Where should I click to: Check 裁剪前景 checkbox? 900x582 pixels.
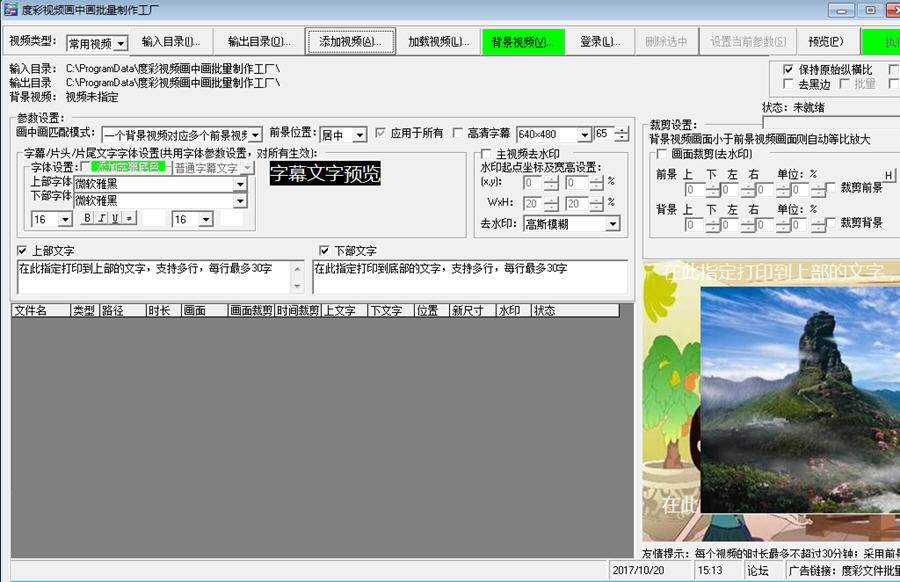tap(831, 188)
